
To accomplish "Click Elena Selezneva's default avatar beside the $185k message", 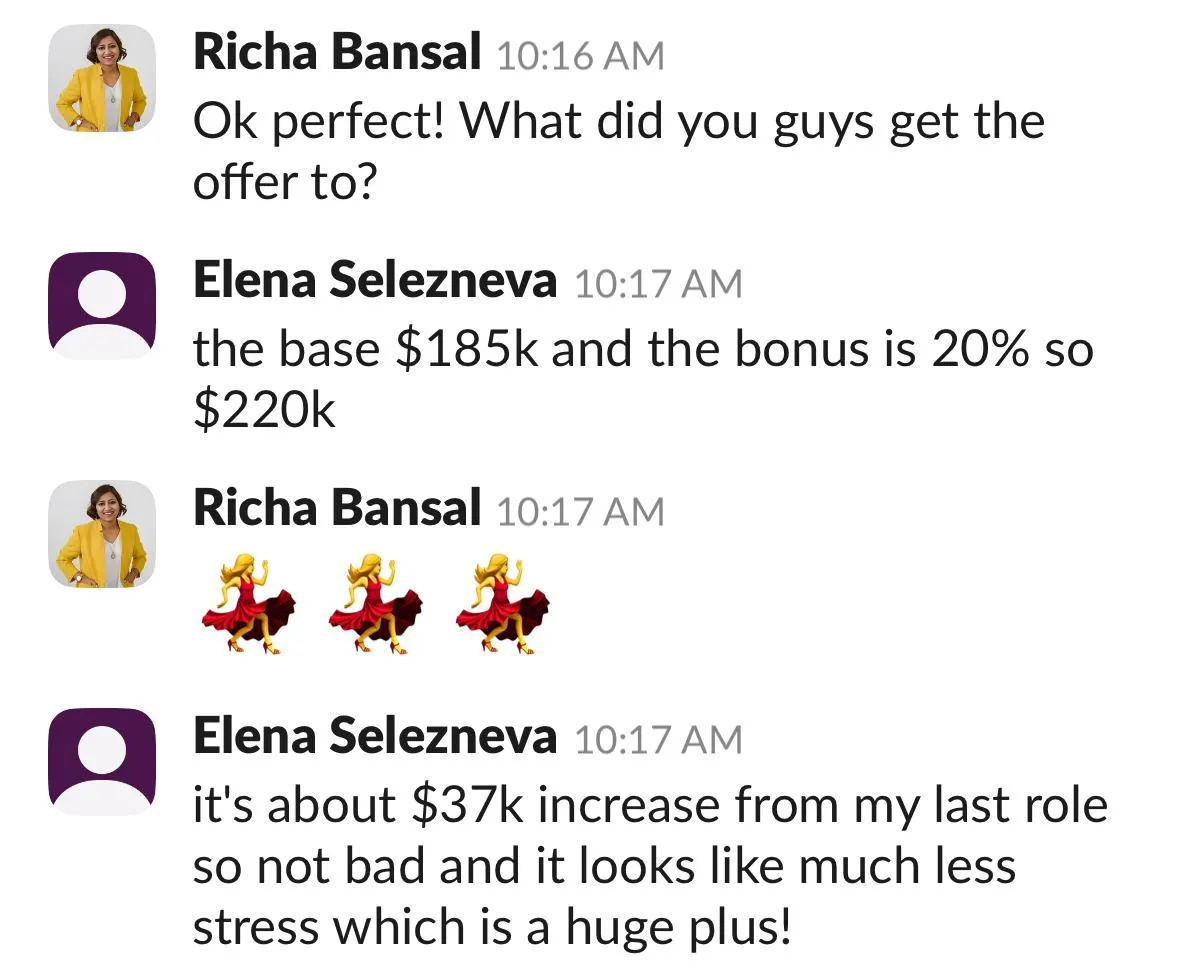I will tap(102, 306).
